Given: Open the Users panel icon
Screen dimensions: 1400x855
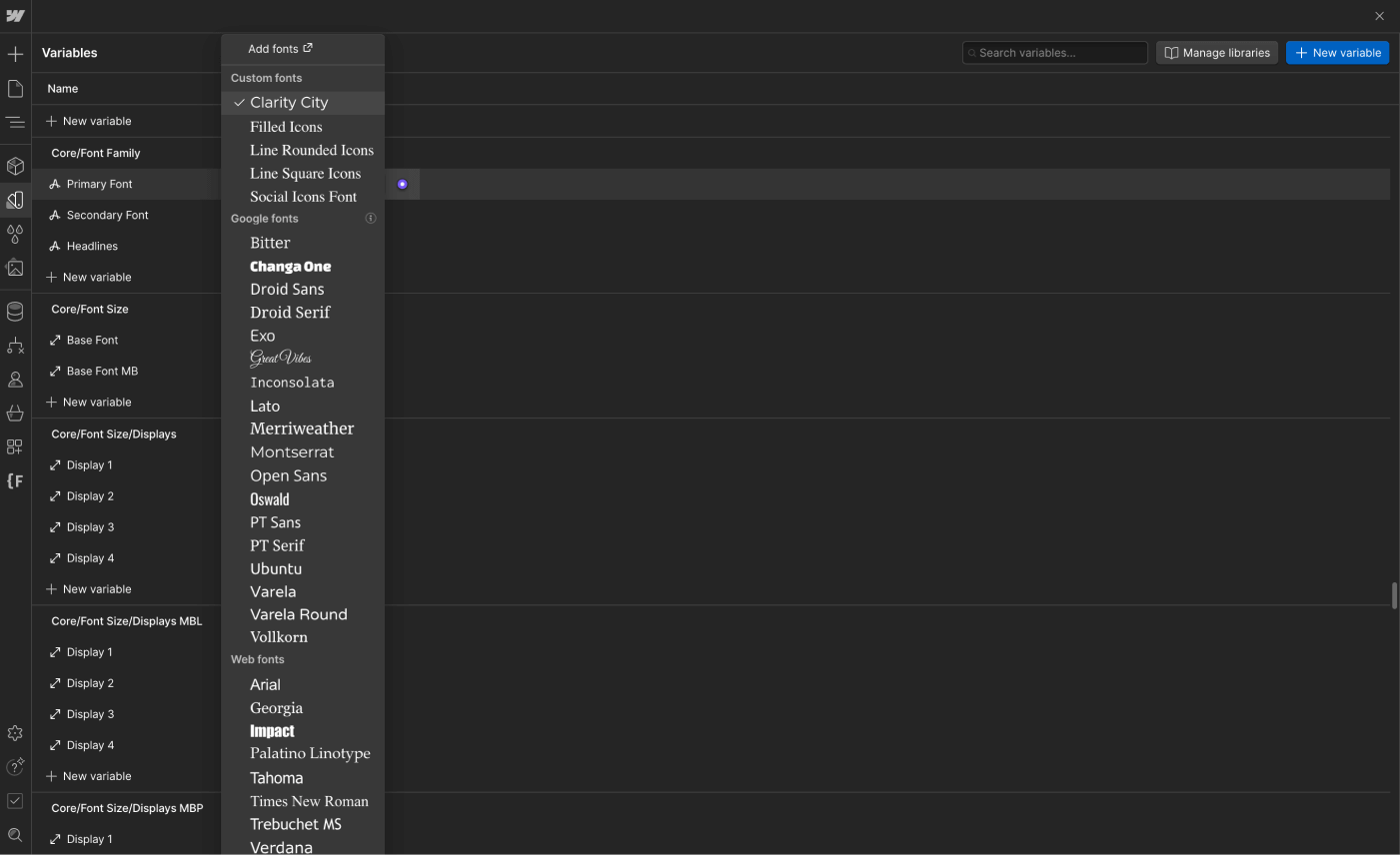Looking at the screenshot, I should click(x=15, y=380).
